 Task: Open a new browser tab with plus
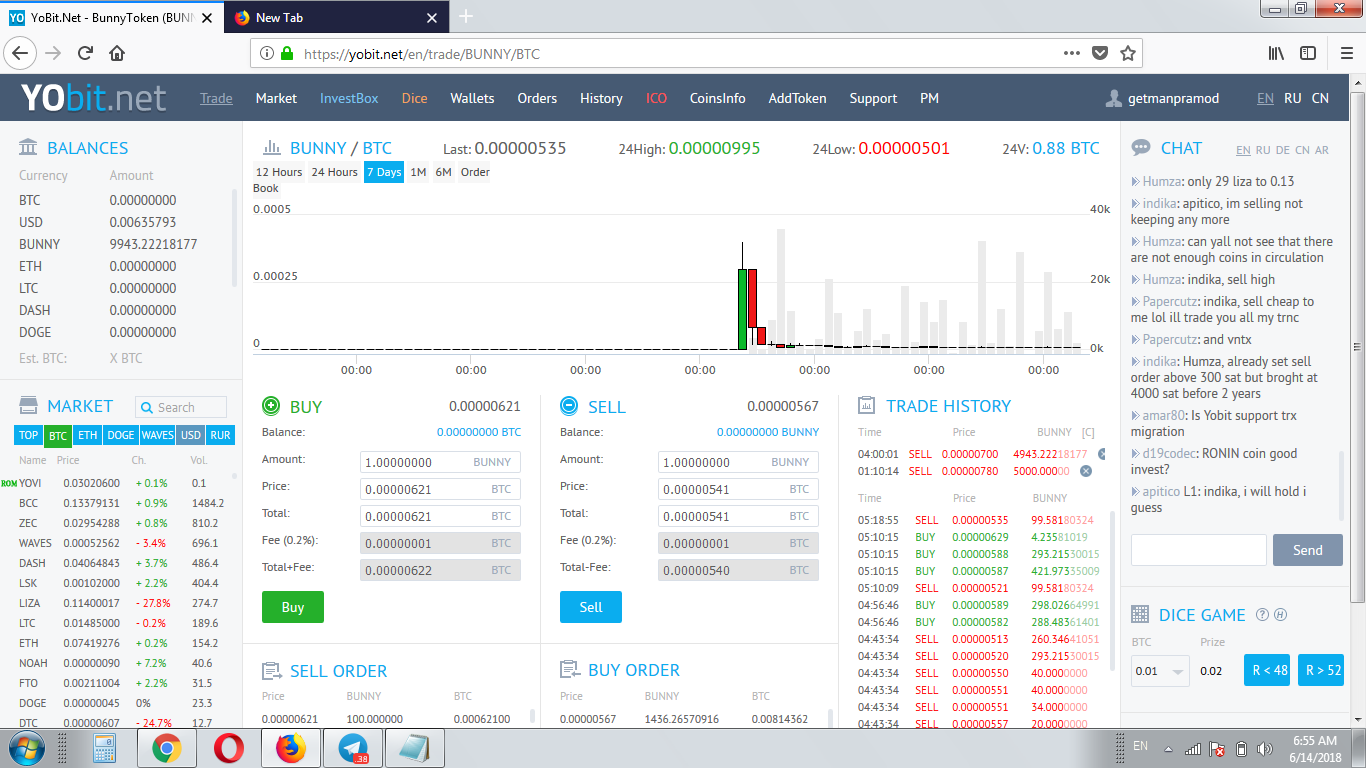[466, 16]
